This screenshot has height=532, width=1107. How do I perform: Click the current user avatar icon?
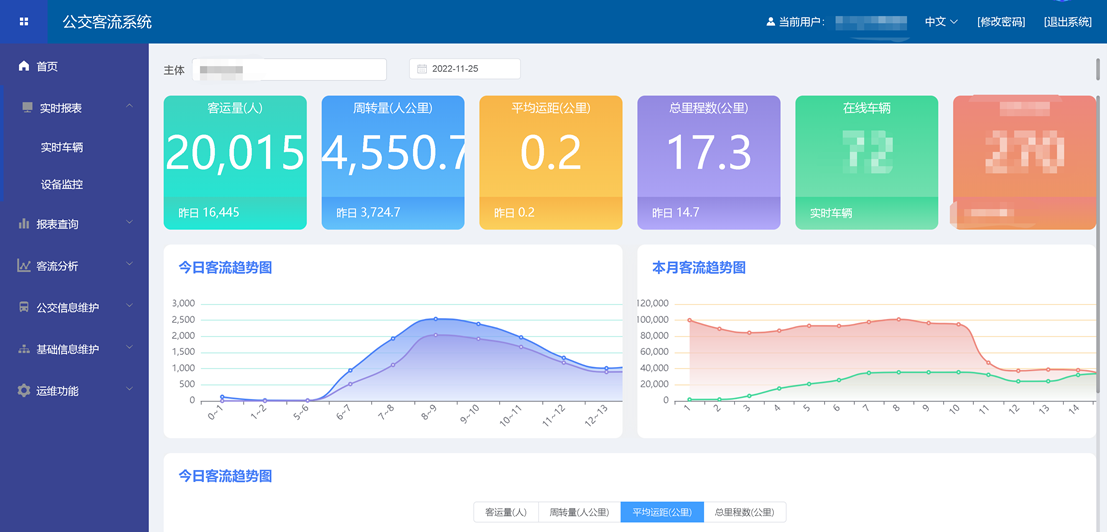[x=770, y=22]
